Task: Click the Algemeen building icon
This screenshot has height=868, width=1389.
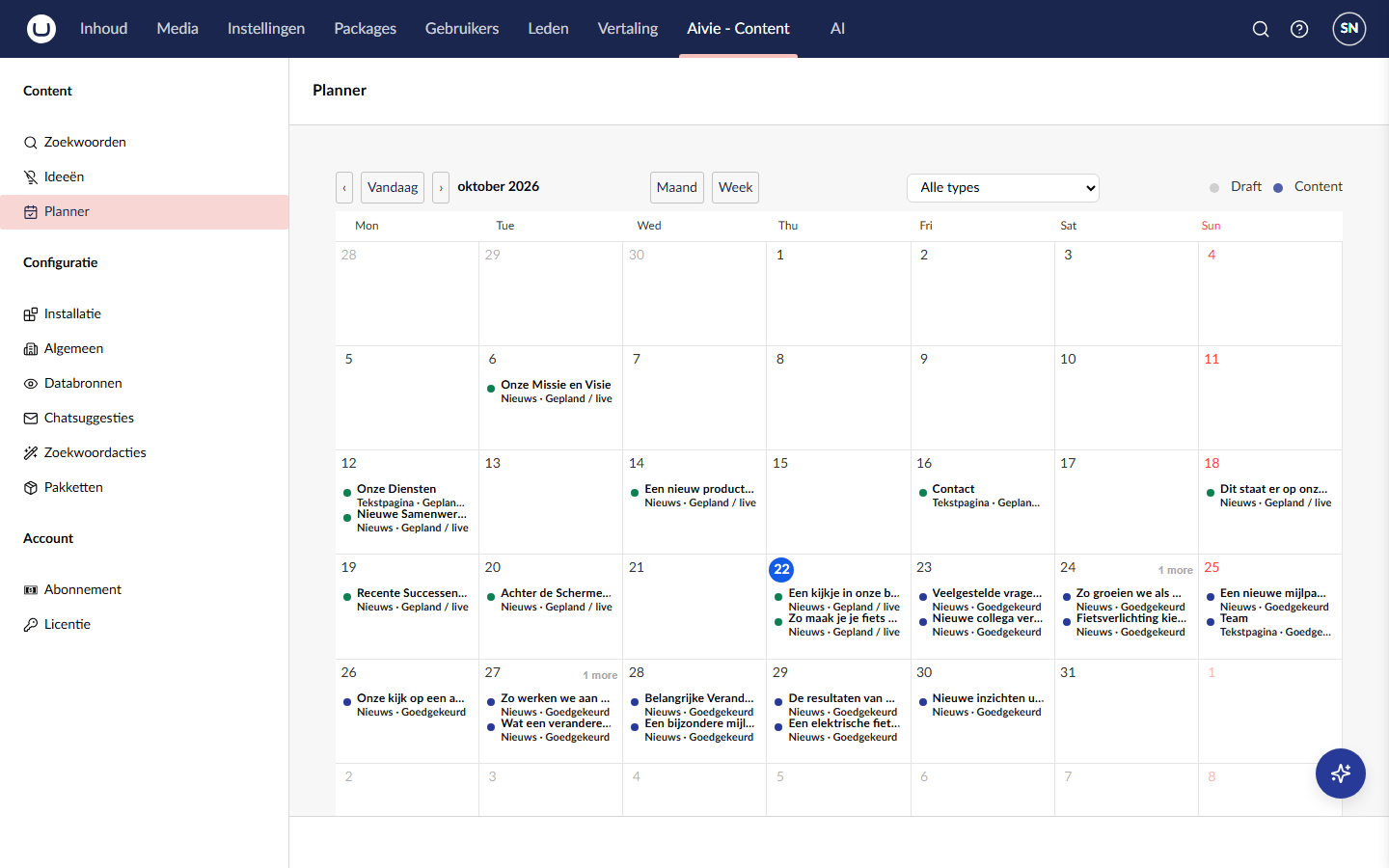Action: click(31, 349)
